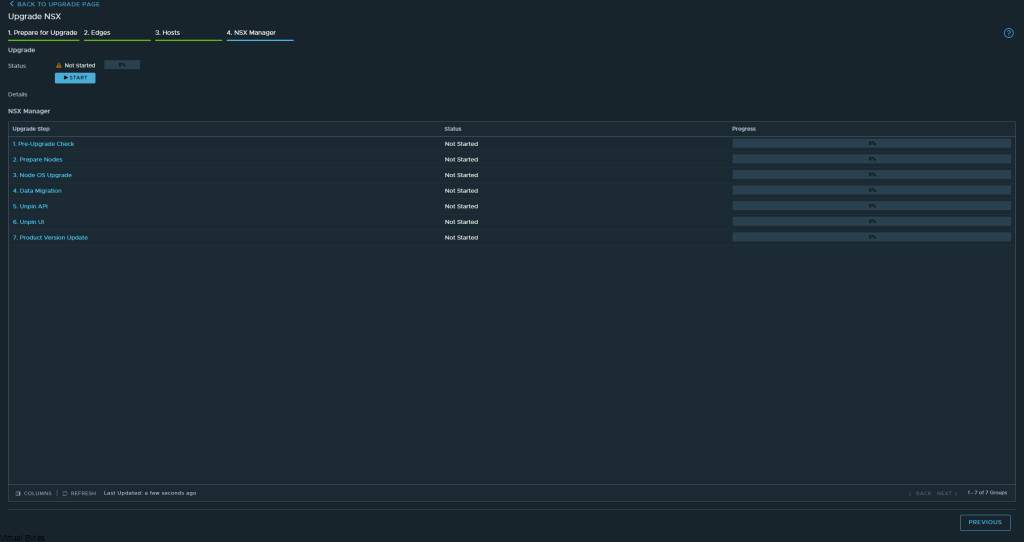This screenshot has width=1024, height=542.
Task: Click the Previous button
Action: point(985,522)
